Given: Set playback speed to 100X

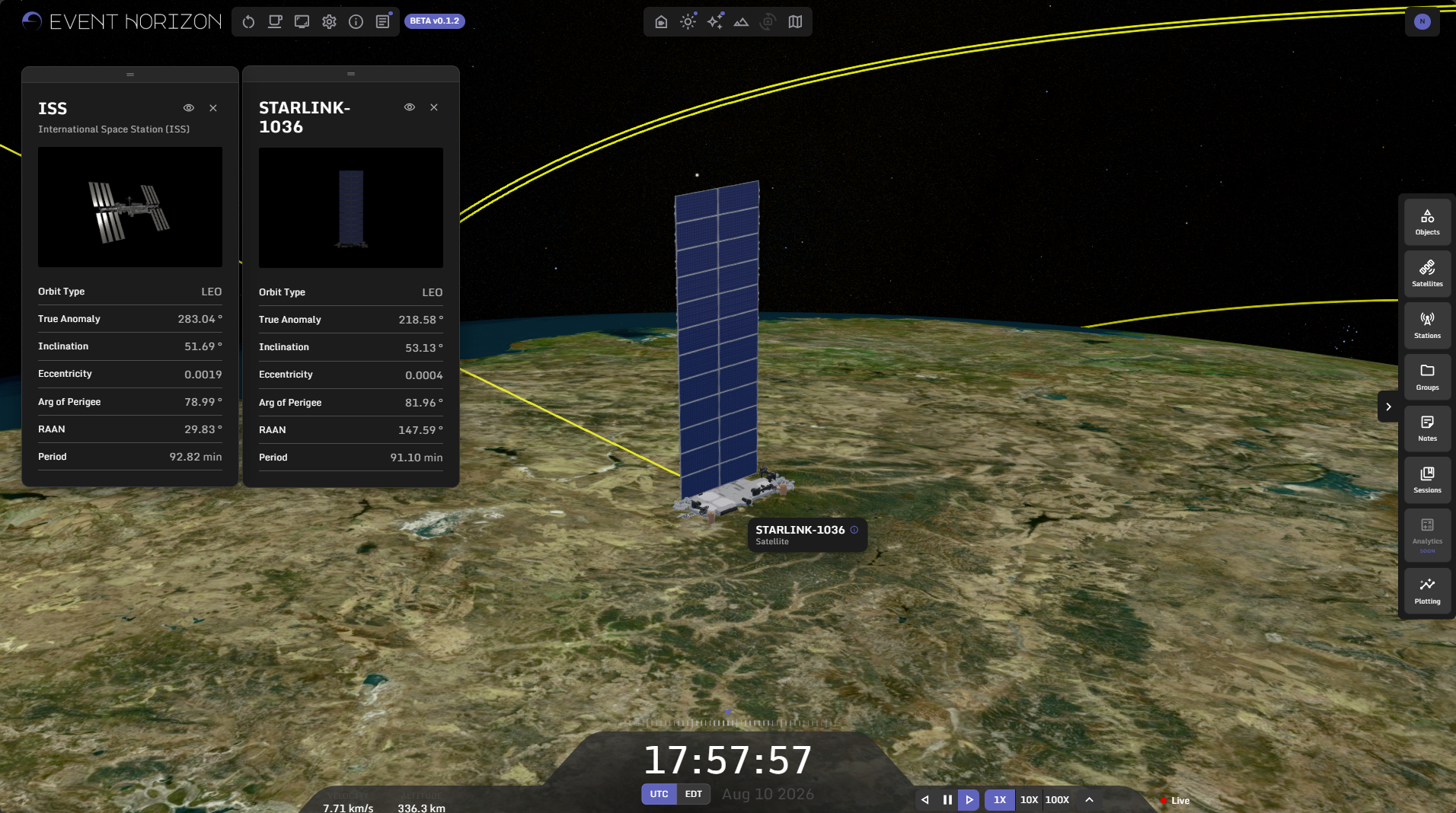Looking at the screenshot, I should pos(1057,800).
